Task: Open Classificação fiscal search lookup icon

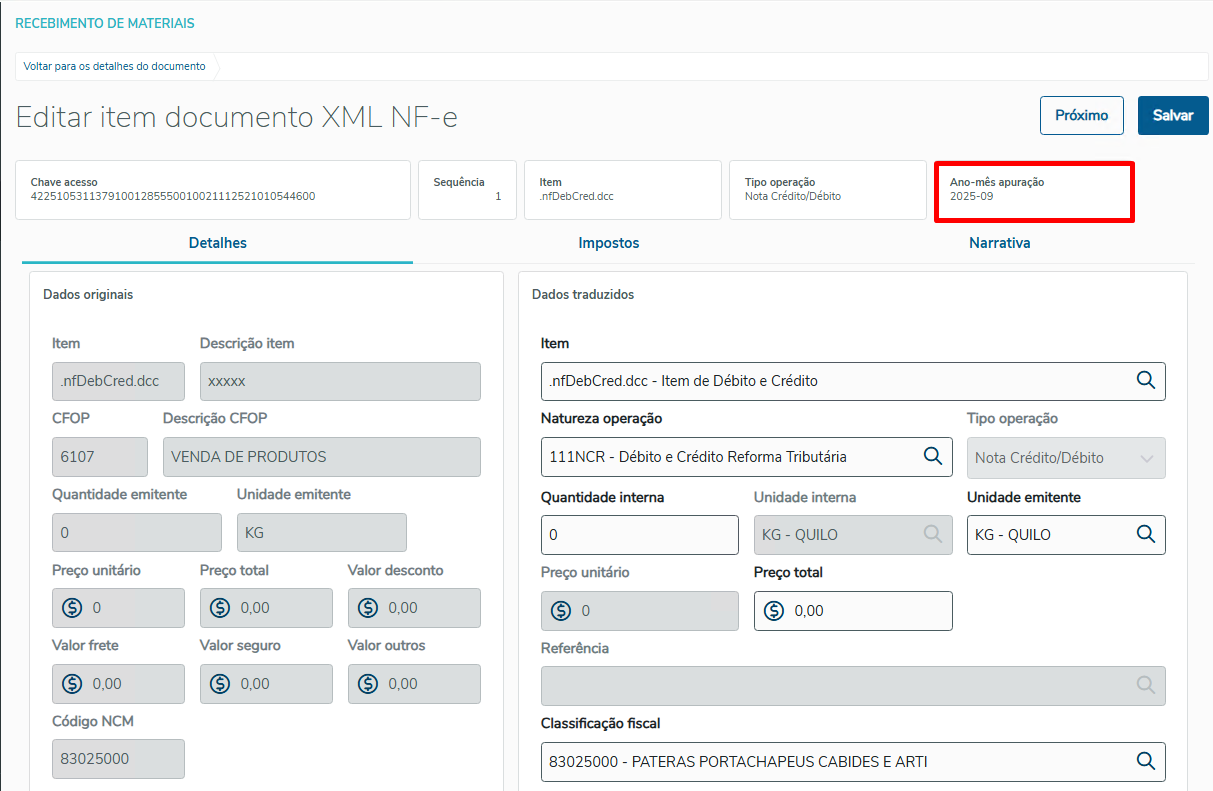Action: click(1145, 761)
